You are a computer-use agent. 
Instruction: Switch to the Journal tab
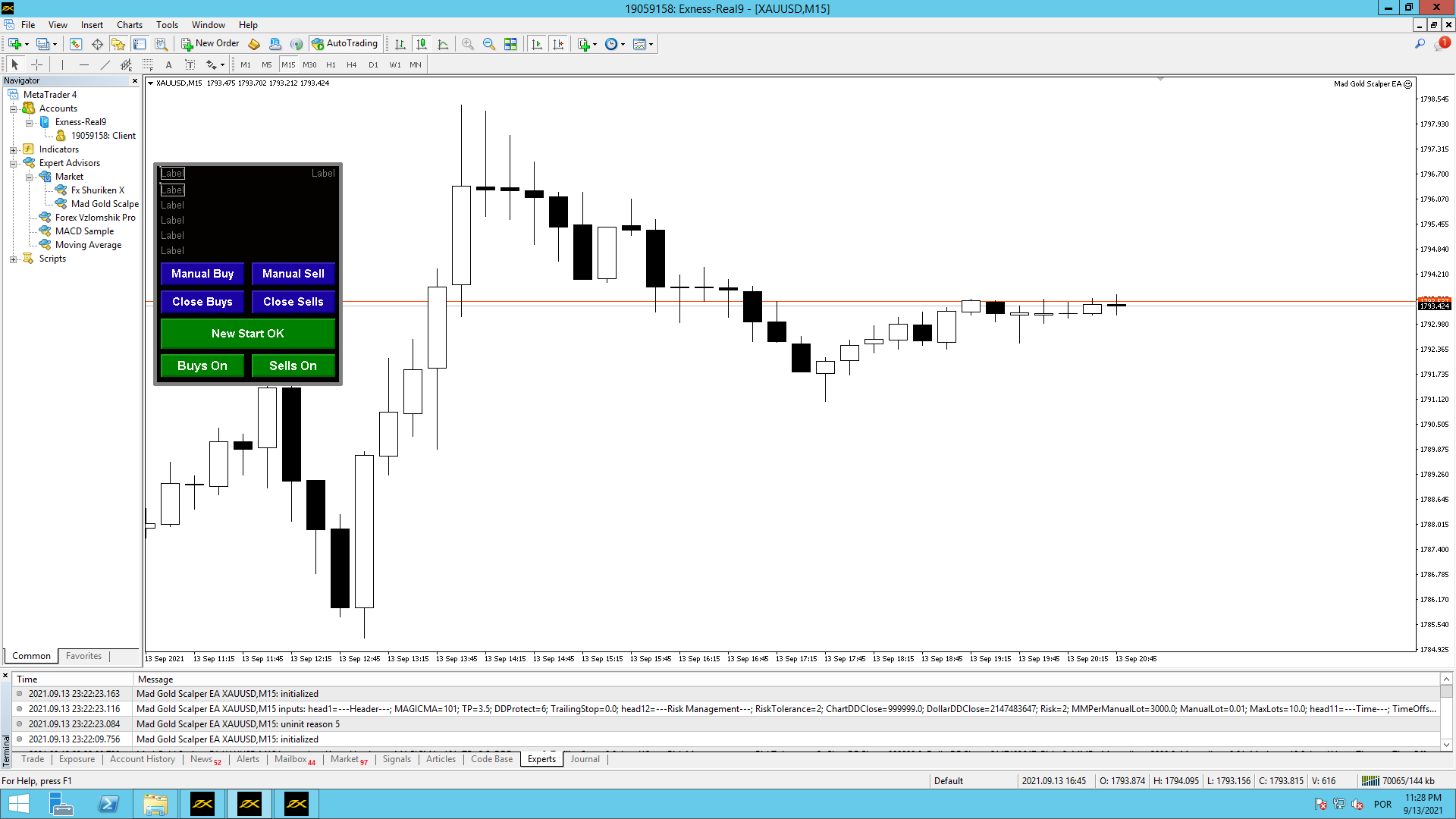point(585,759)
